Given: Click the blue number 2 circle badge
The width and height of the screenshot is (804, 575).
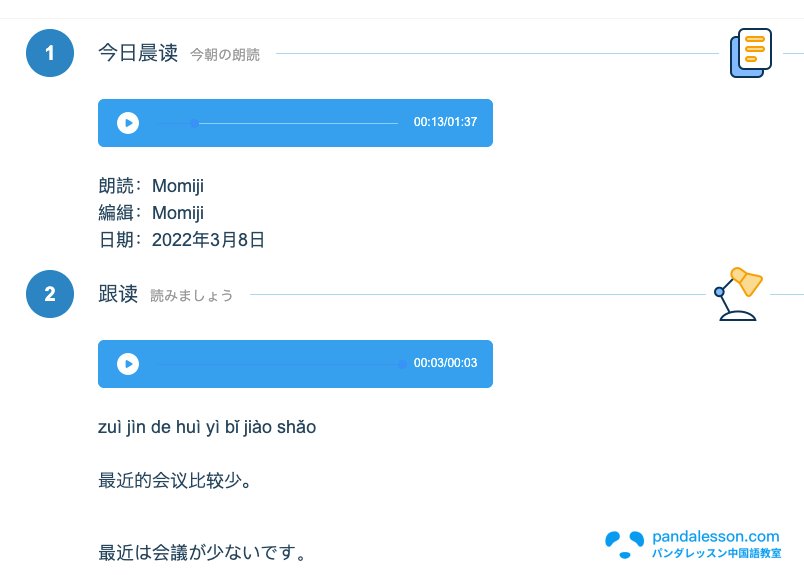Looking at the screenshot, I should (50, 294).
